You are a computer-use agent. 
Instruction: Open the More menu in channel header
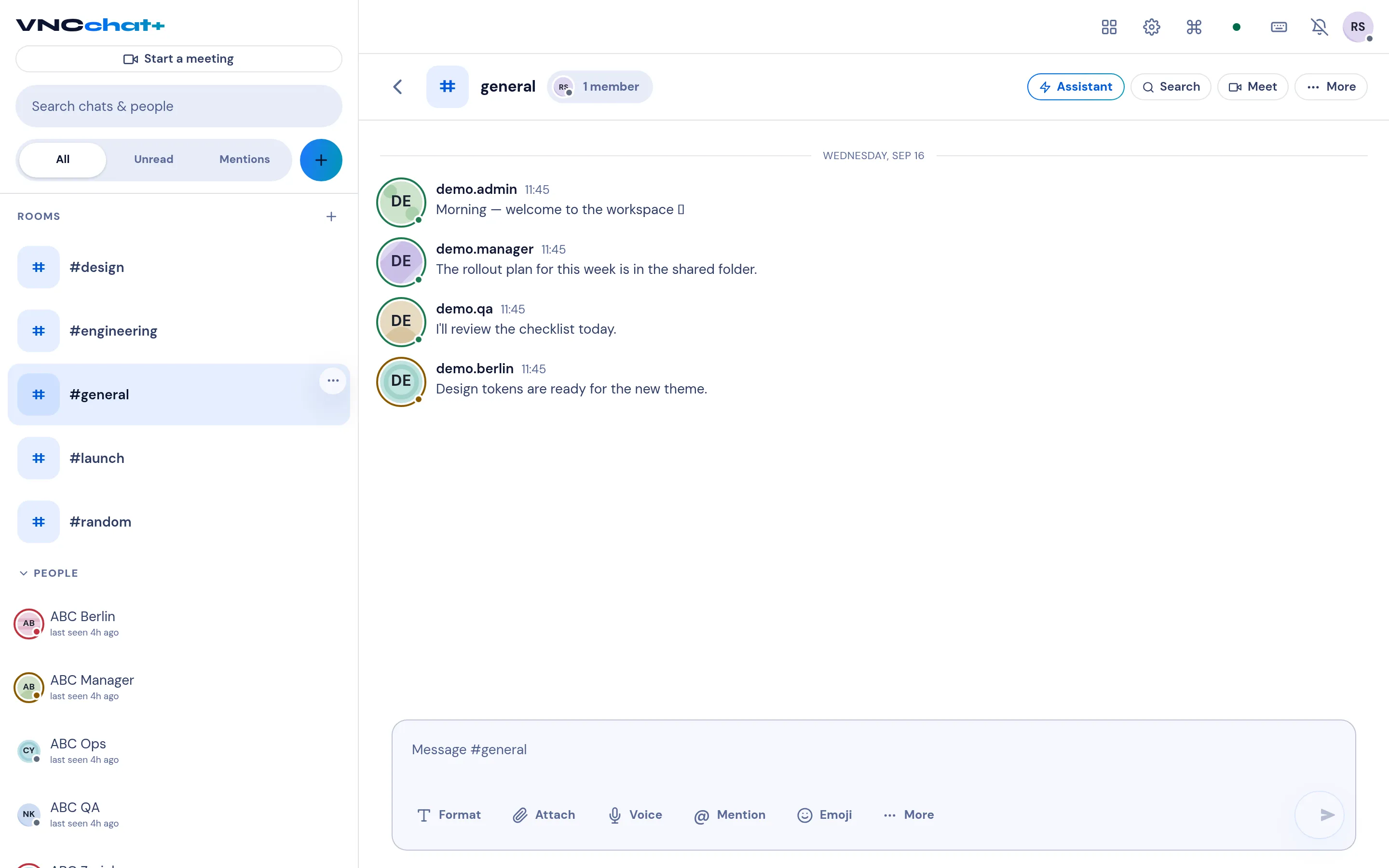pos(1331,87)
